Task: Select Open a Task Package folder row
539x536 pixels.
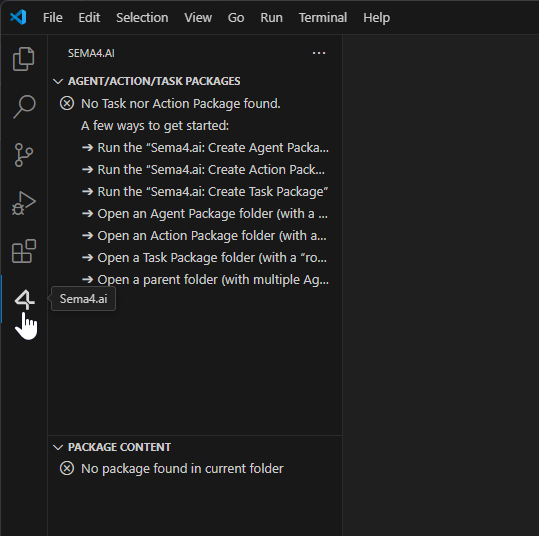Action: click(195, 258)
